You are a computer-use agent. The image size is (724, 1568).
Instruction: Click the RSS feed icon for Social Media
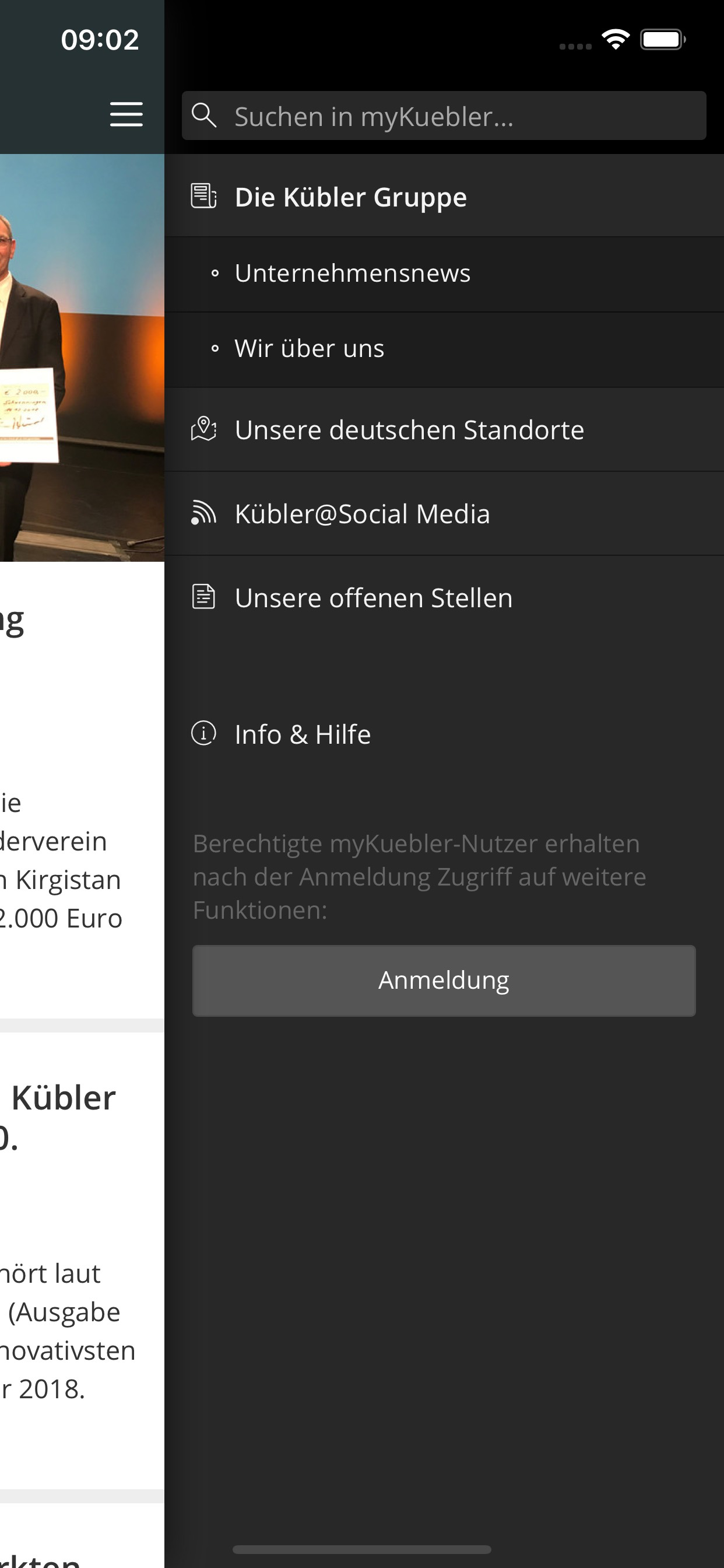click(204, 513)
